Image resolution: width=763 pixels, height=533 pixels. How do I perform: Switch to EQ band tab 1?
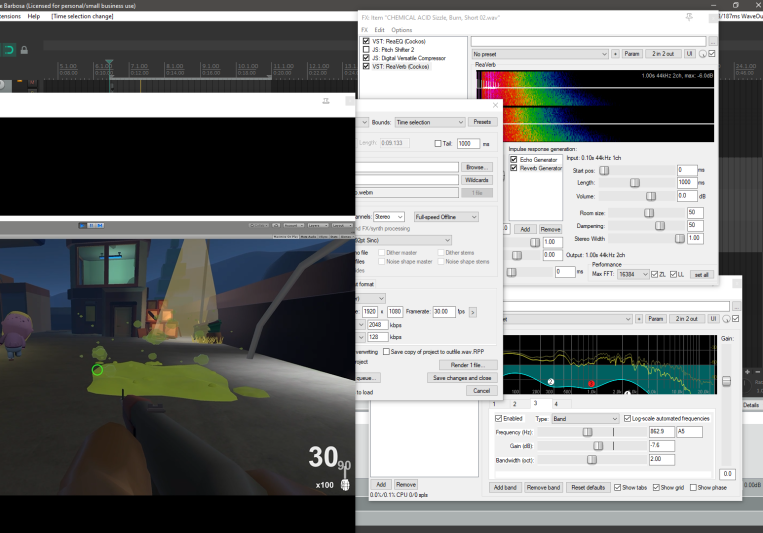pyautogui.click(x=494, y=404)
